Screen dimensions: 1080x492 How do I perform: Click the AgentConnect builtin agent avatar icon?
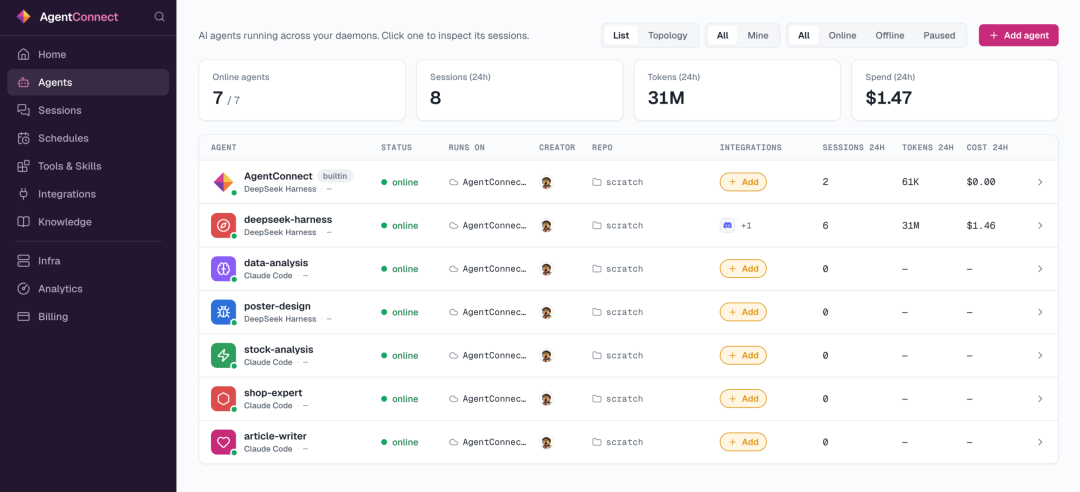point(223,182)
